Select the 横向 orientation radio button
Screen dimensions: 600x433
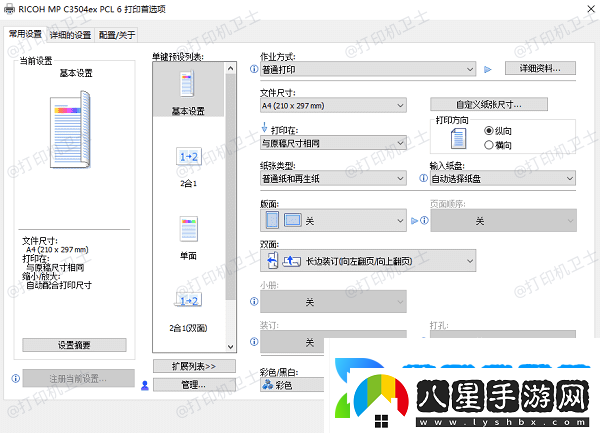point(489,145)
